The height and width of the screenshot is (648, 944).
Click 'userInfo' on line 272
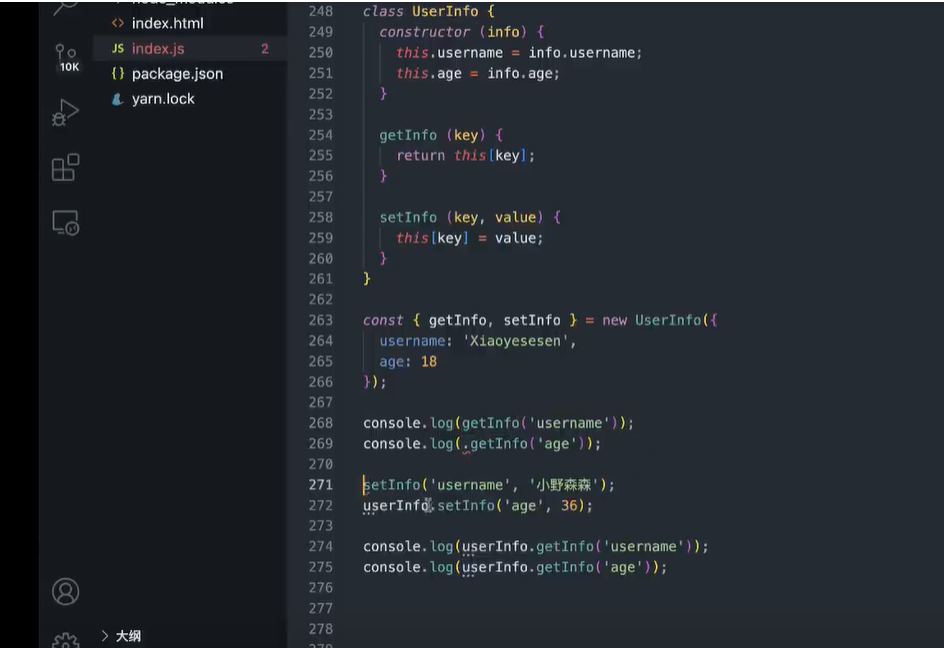396,505
